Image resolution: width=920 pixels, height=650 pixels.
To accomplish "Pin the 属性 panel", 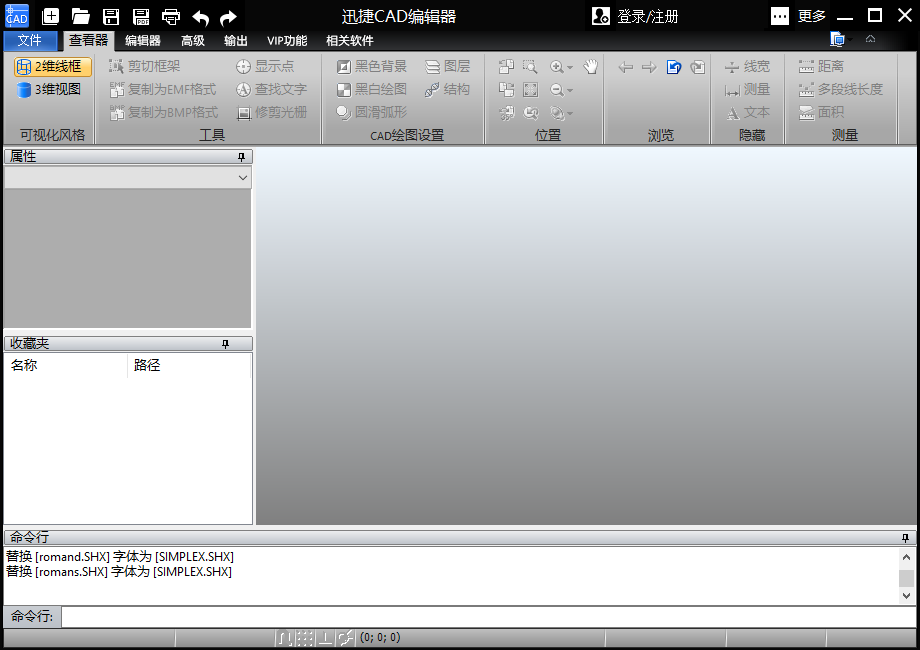I will (x=241, y=157).
